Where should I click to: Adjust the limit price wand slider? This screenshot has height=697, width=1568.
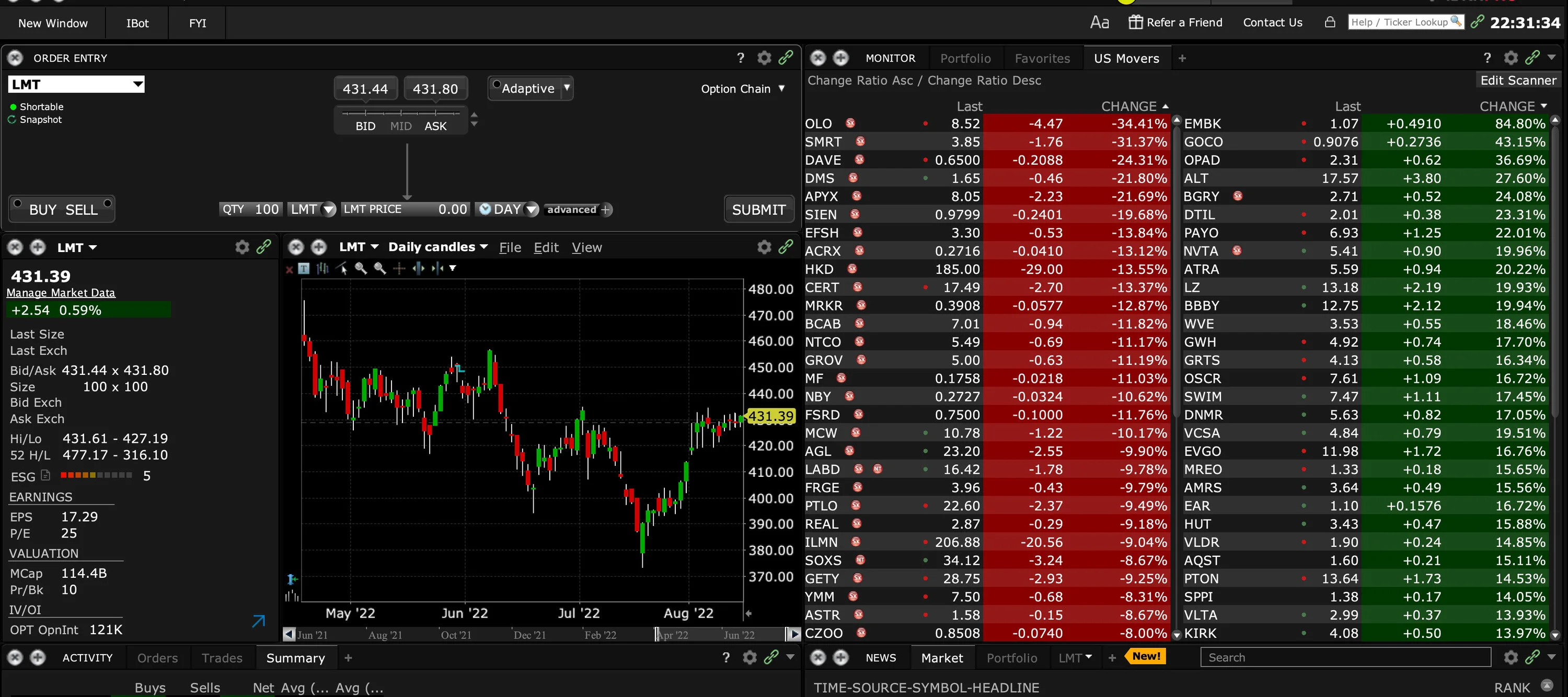tap(400, 113)
